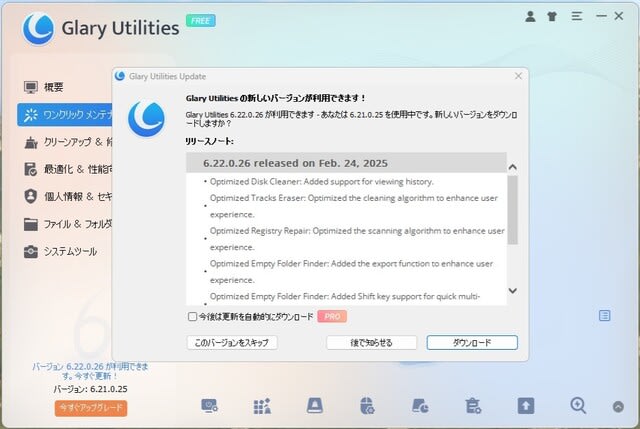This screenshot has width=640, height=429.
Task: Open the grid modules icon in bottom toolbar
Action: (262, 406)
